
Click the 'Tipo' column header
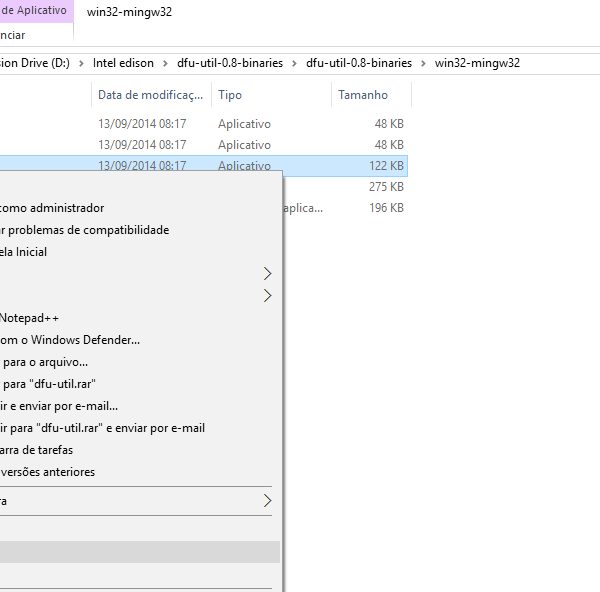(231, 95)
